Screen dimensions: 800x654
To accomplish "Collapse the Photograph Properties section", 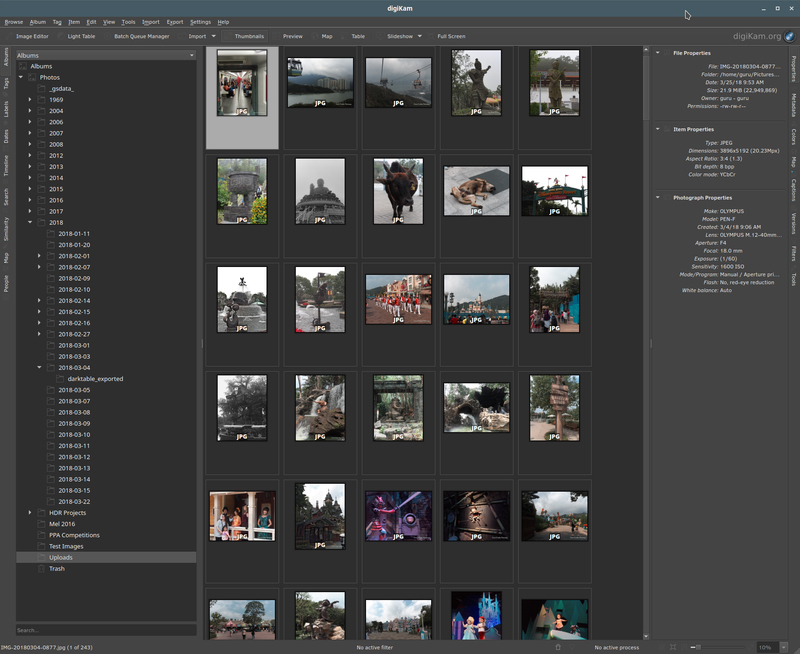I will pos(658,197).
